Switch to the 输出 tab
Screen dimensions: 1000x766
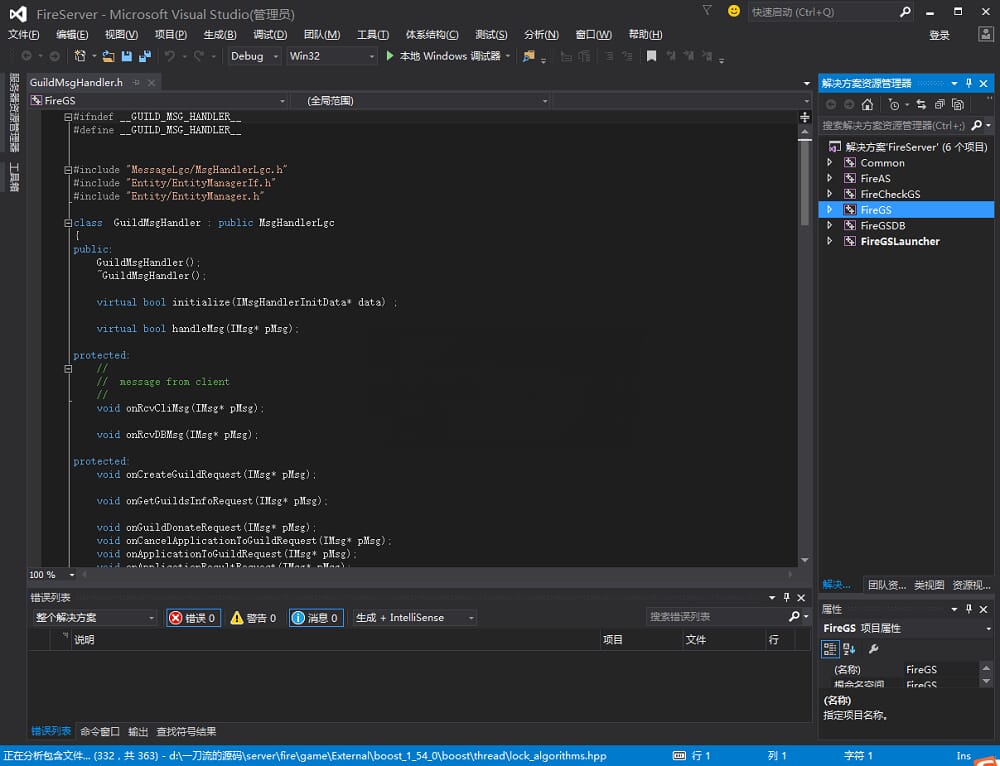tap(138, 731)
